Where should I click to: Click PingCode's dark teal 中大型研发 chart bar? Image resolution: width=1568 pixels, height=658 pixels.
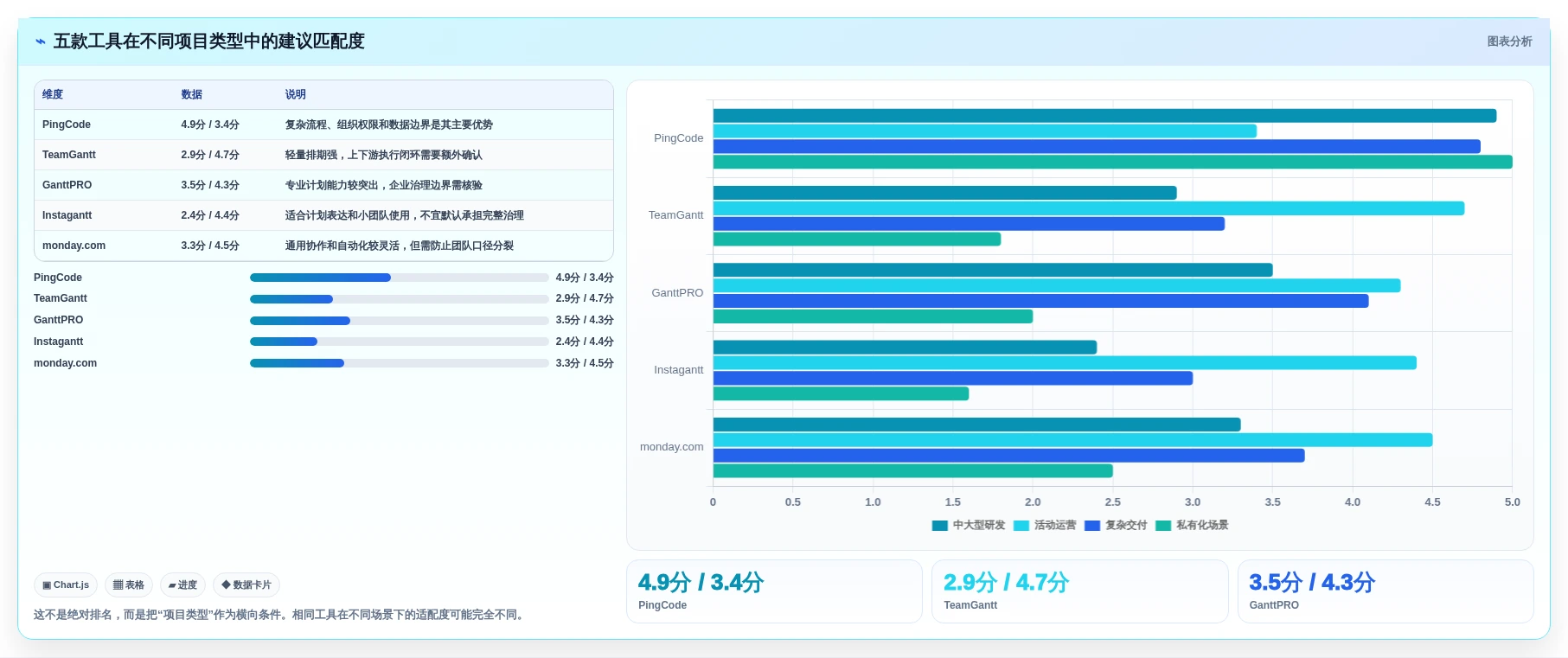1104,116
